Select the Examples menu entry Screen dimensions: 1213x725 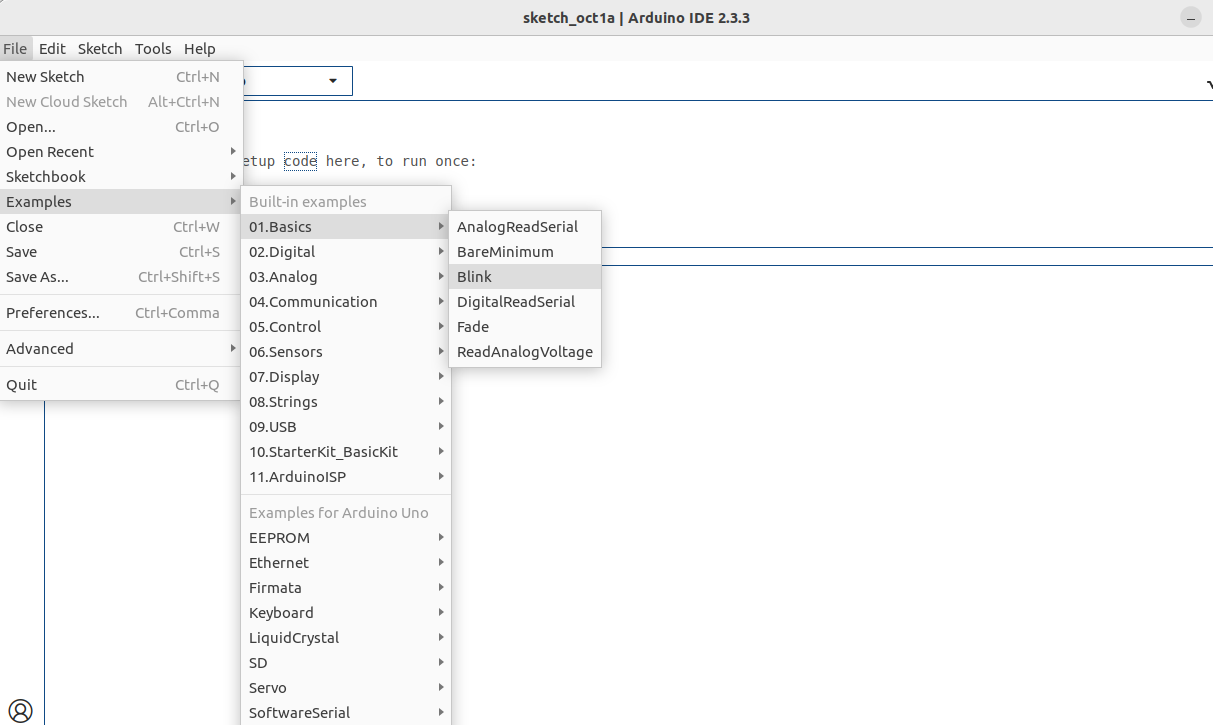point(121,202)
